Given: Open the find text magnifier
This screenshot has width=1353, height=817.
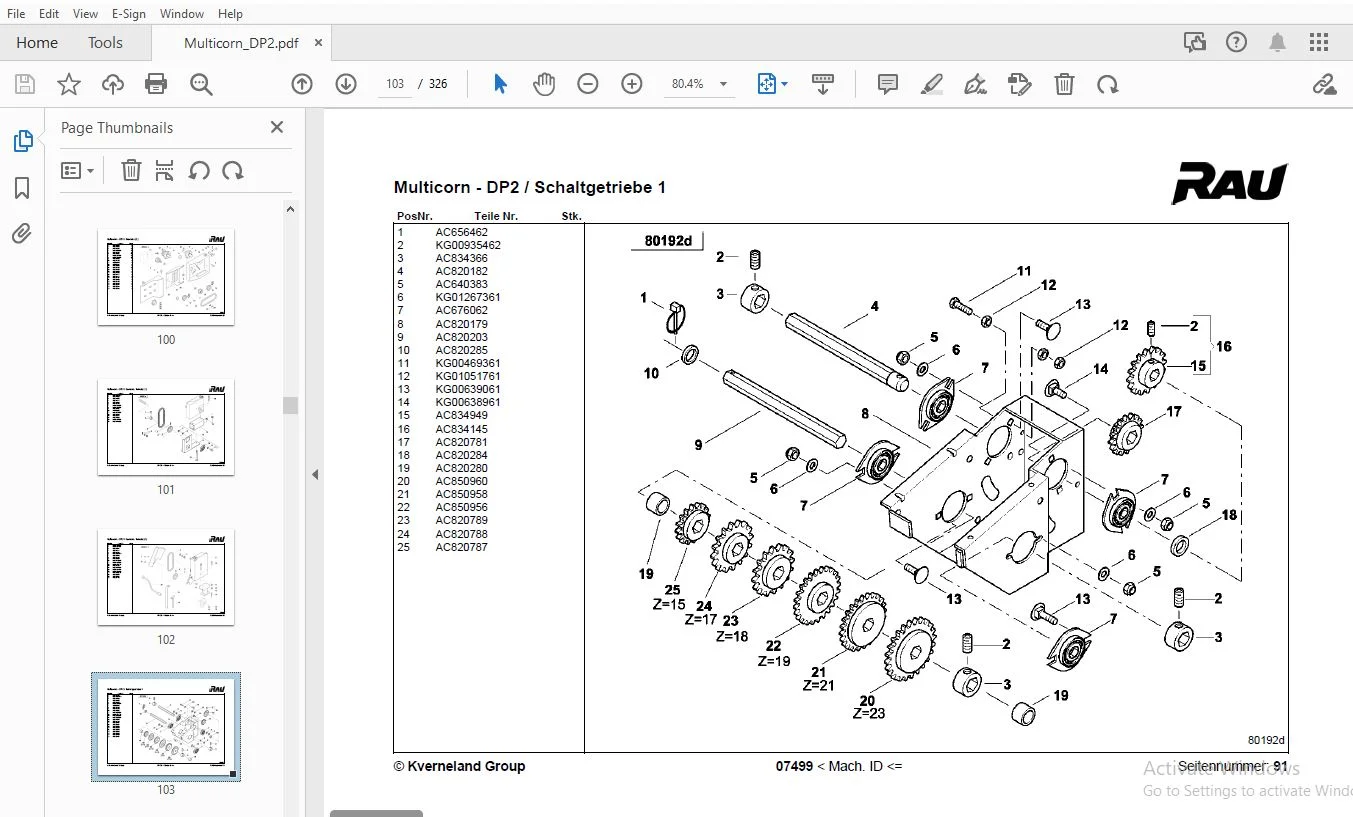Looking at the screenshot, I should pyautogui.click(x=201, y=84).
